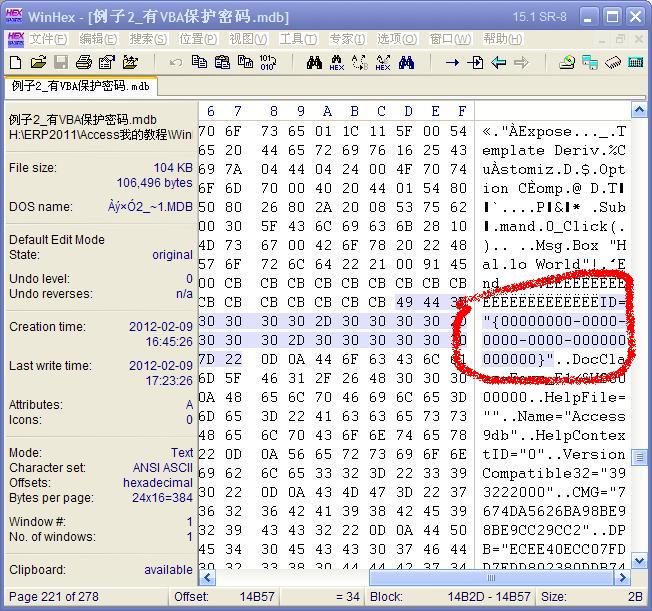
Task: Click the 'Page 221 of 278' status field
Action: [86, 597]
